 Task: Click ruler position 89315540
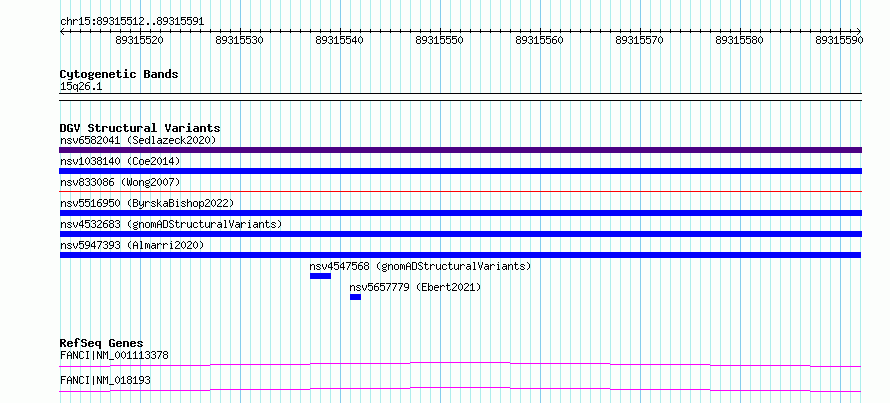click(x=339, y=40)
